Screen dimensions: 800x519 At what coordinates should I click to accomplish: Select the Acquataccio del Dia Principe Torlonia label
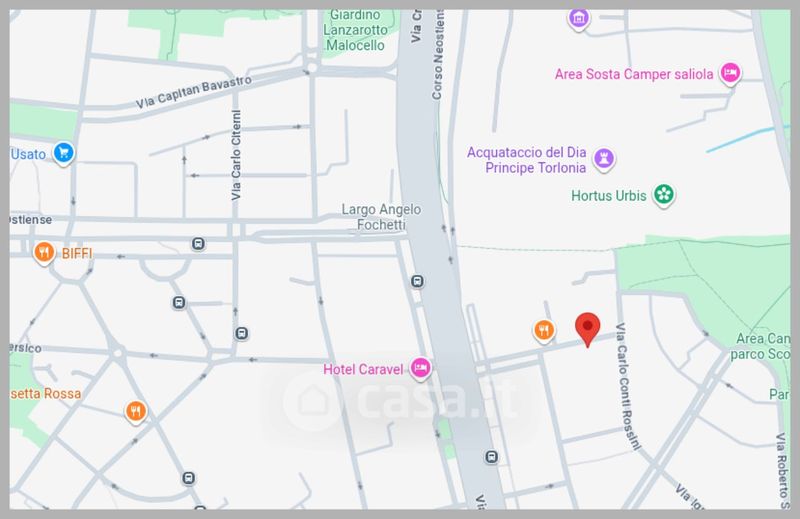click(x=527, y=160)
